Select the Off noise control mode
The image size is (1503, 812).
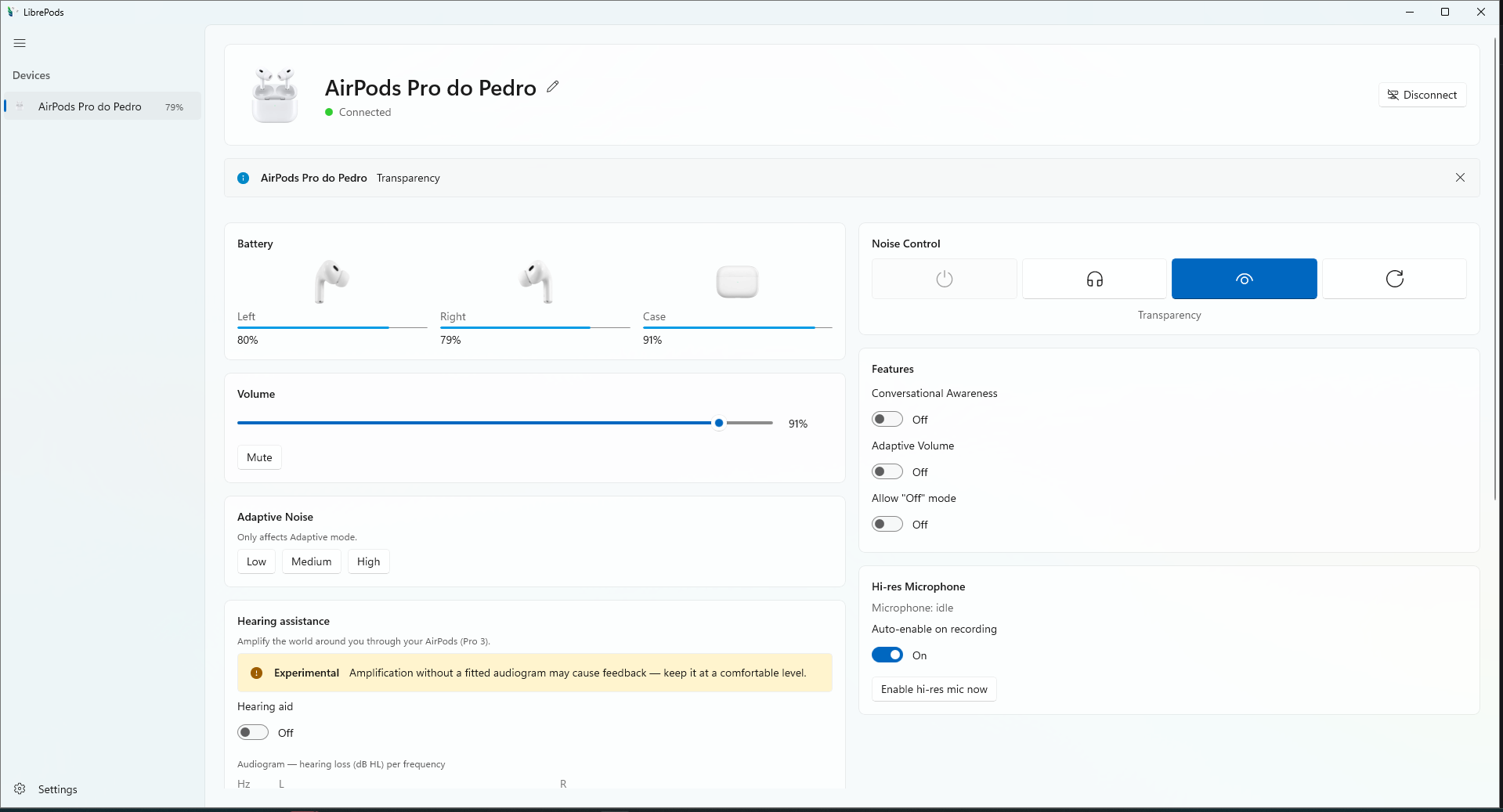(945, 279)
